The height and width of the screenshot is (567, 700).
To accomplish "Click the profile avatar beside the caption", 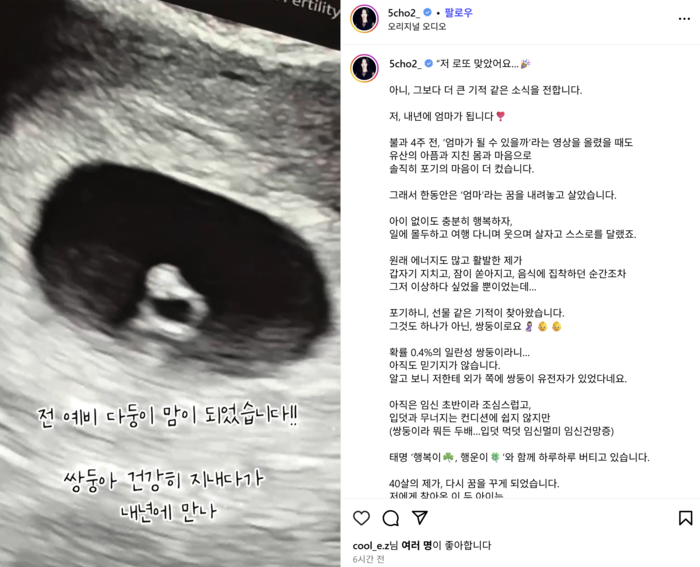I will 364,68.
